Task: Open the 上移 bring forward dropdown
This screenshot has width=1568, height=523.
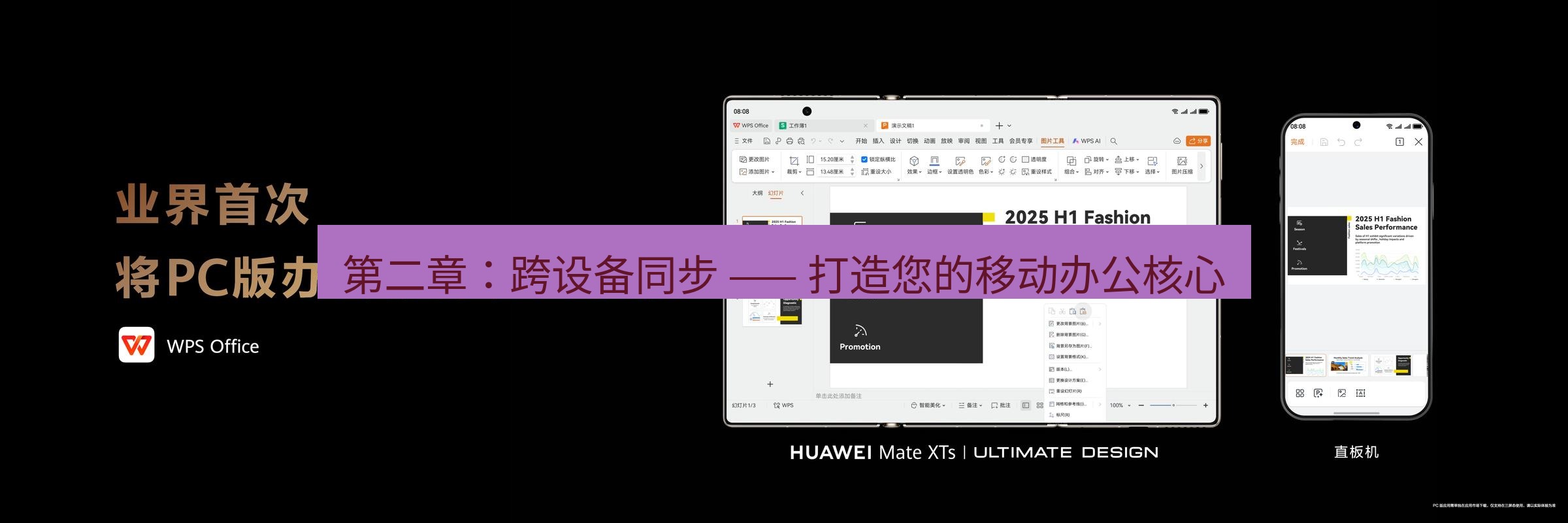Action: point(1127,160)
